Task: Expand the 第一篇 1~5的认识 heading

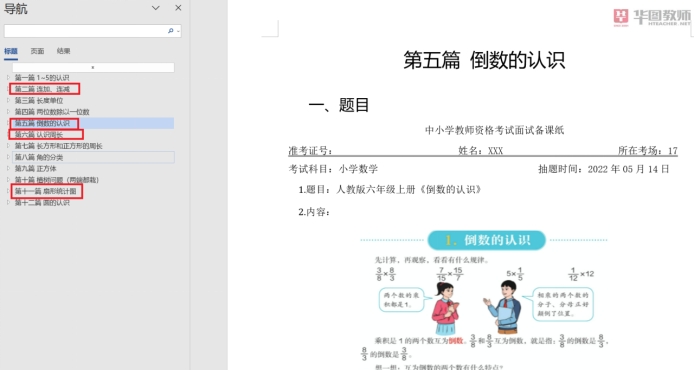Action: point(8,78)
